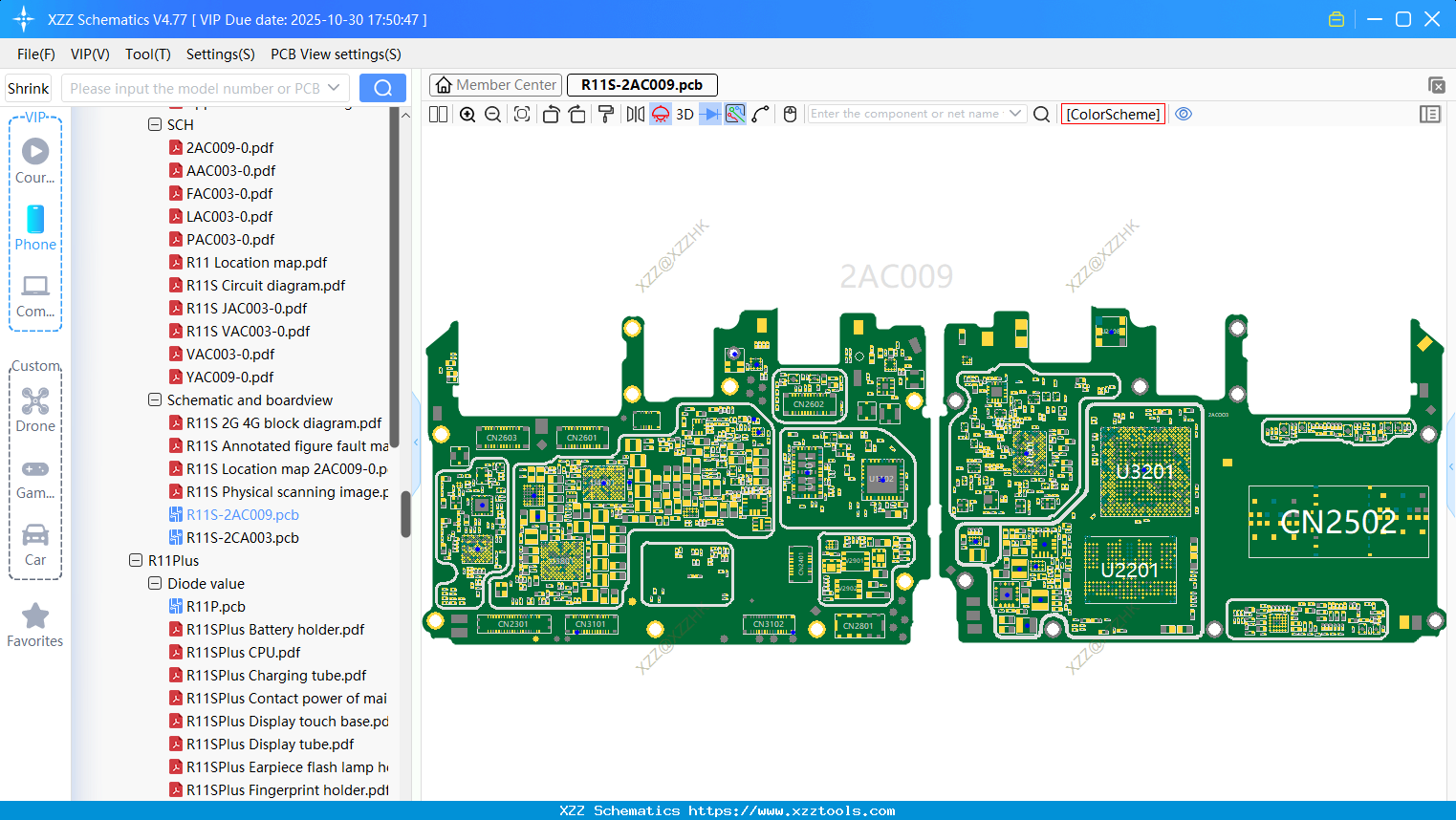Collapse the SCH folder in the tree

tap(154, 124)
